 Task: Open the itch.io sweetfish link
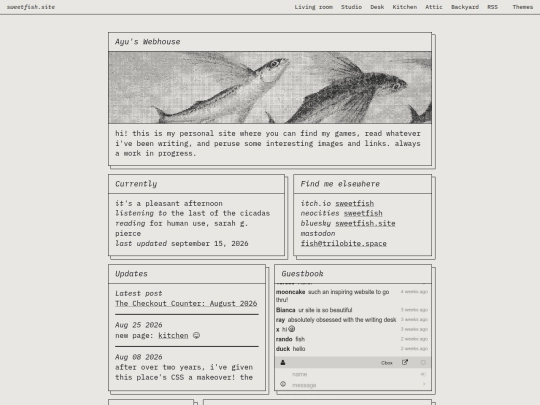click(x=355, y=203)
